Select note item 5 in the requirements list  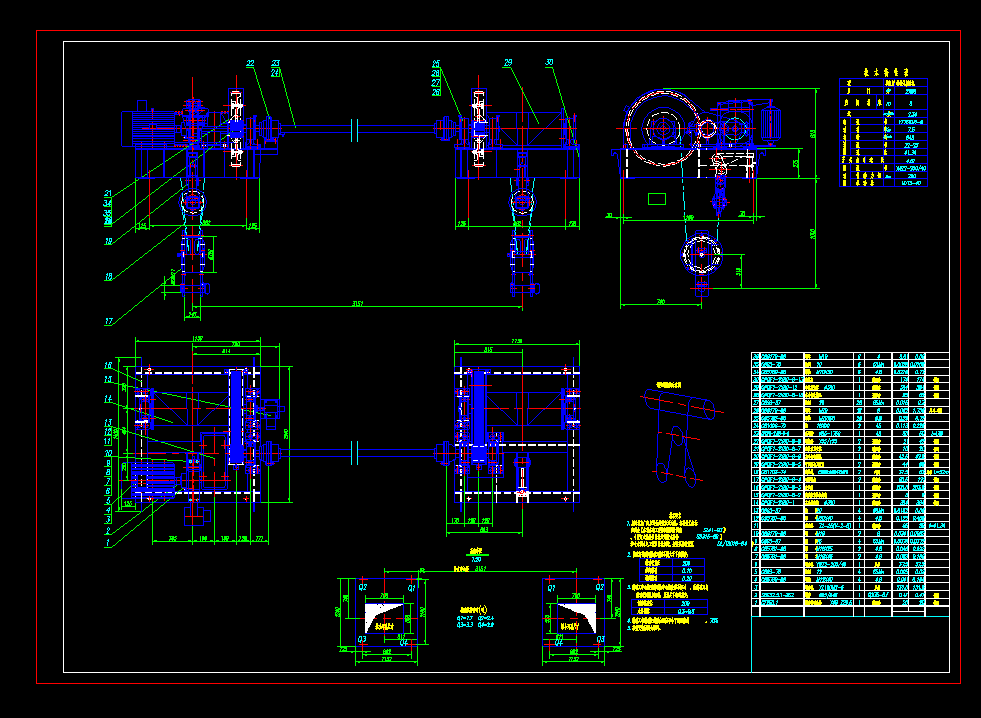(x=645, y=628)
